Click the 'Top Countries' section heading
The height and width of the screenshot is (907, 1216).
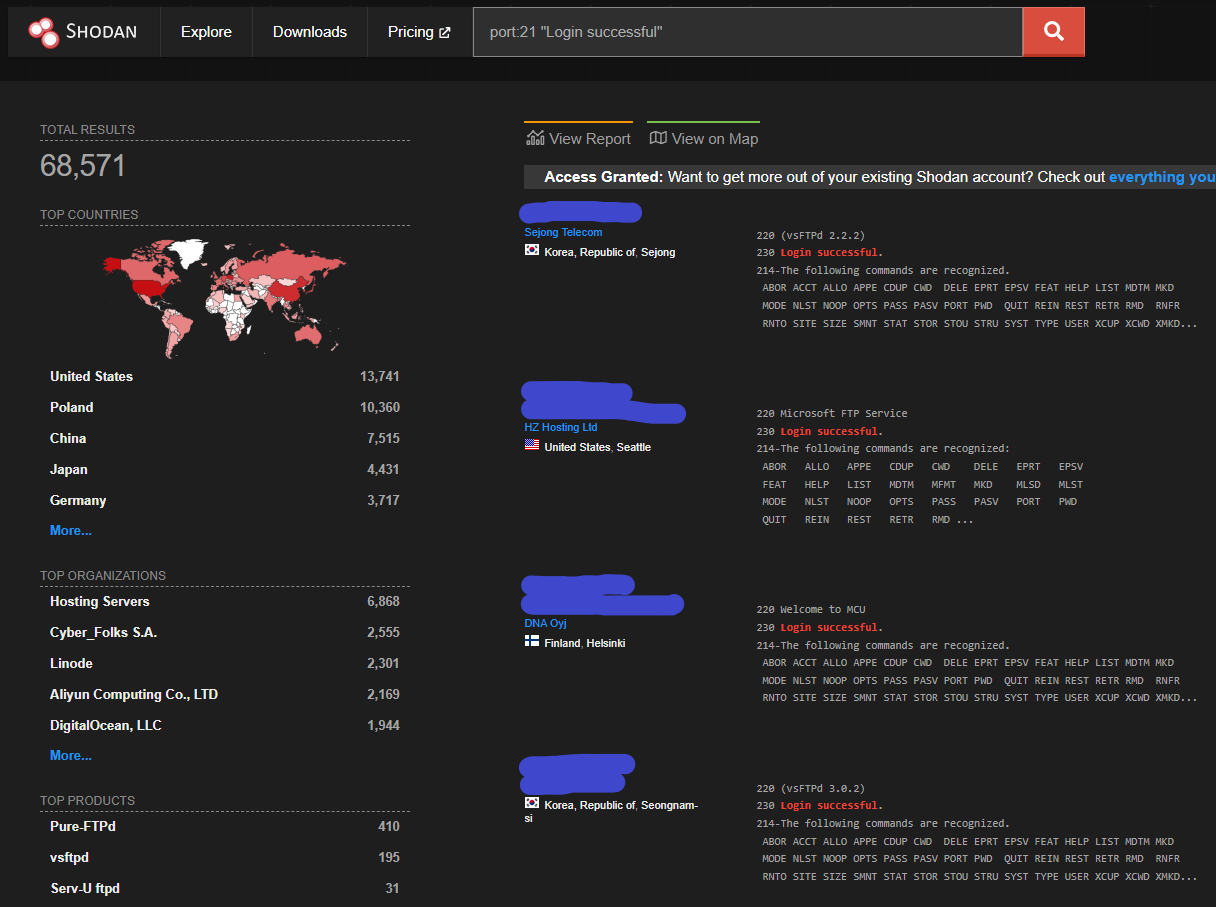tap(89, 214)
